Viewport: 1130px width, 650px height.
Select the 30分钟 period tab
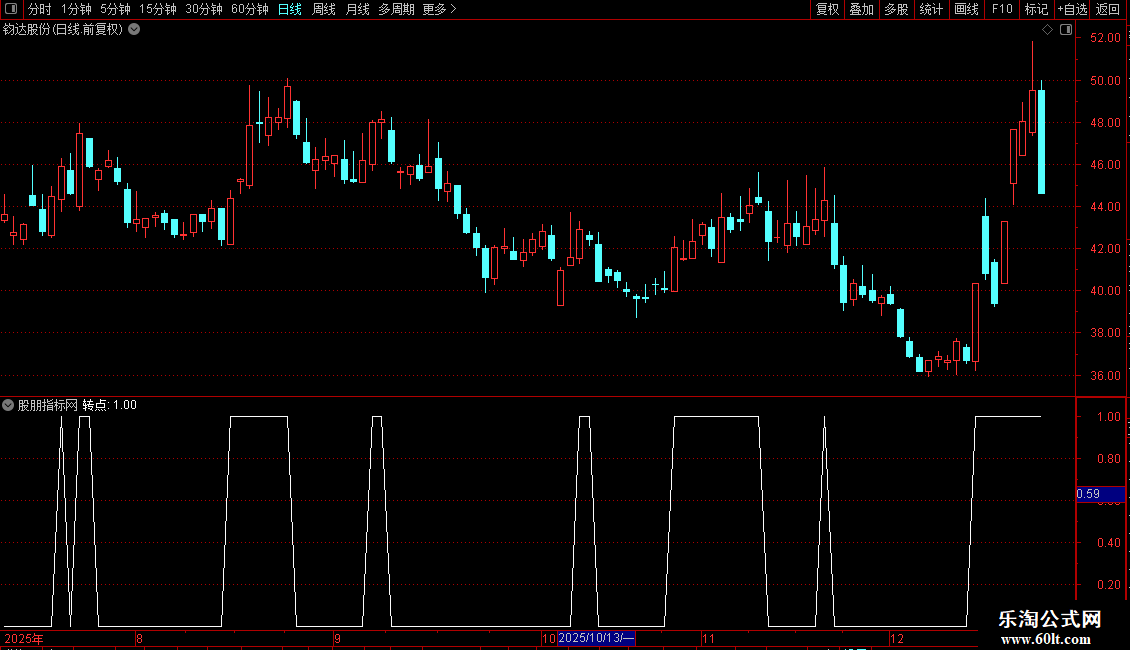pos(204,9)
